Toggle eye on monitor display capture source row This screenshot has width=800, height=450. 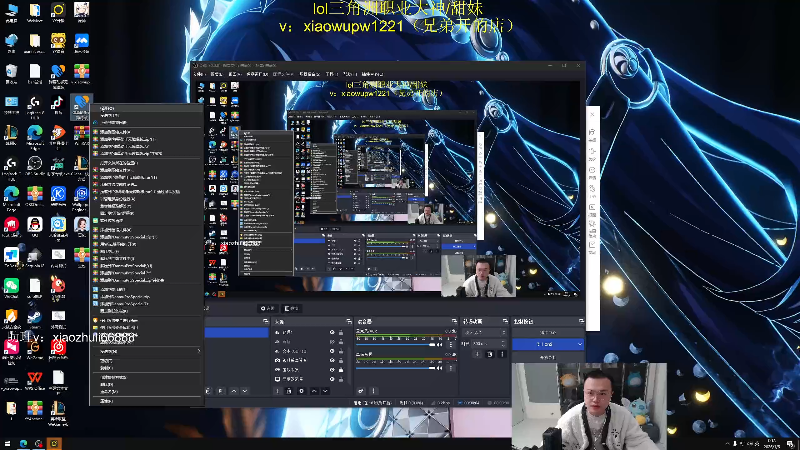tap(332, 379)
